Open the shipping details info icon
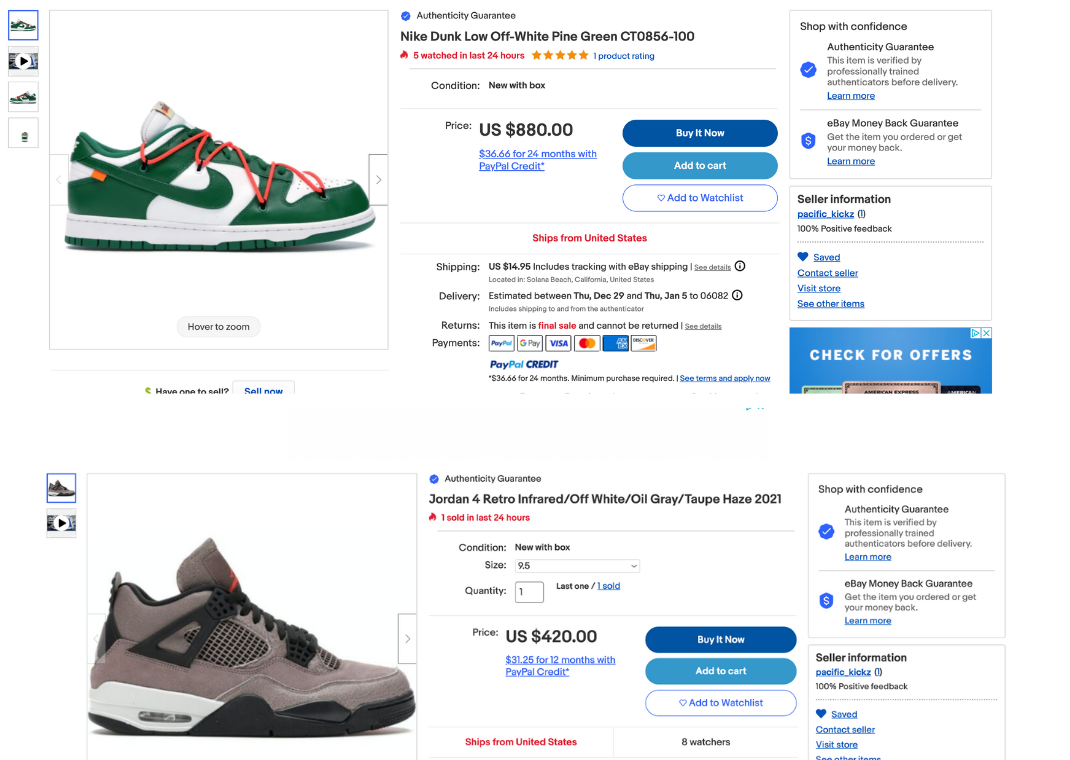Viewport: 1070px width, 760px height. pos(739,266)
